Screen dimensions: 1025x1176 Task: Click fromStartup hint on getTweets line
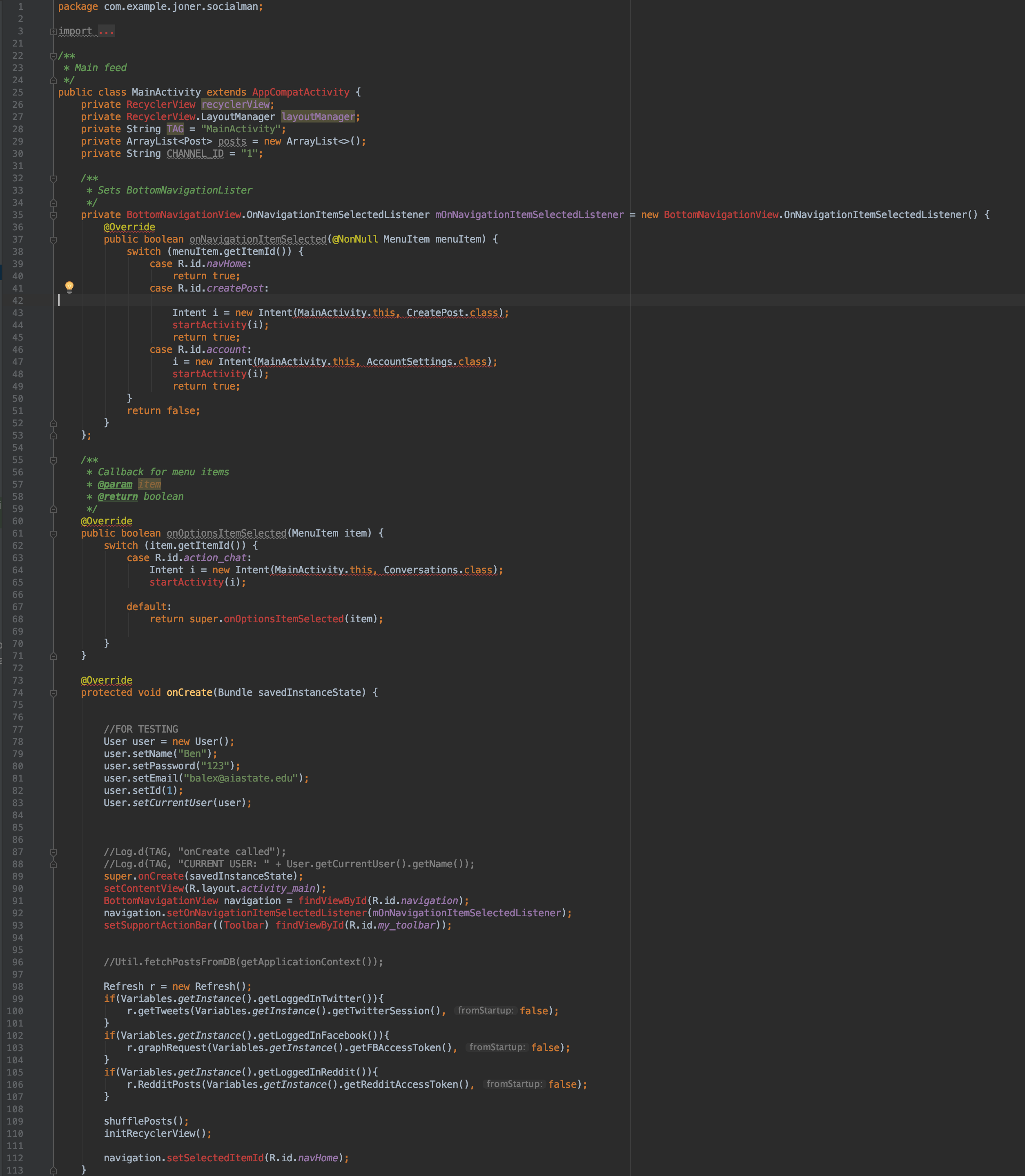(x=486, y=1011)
